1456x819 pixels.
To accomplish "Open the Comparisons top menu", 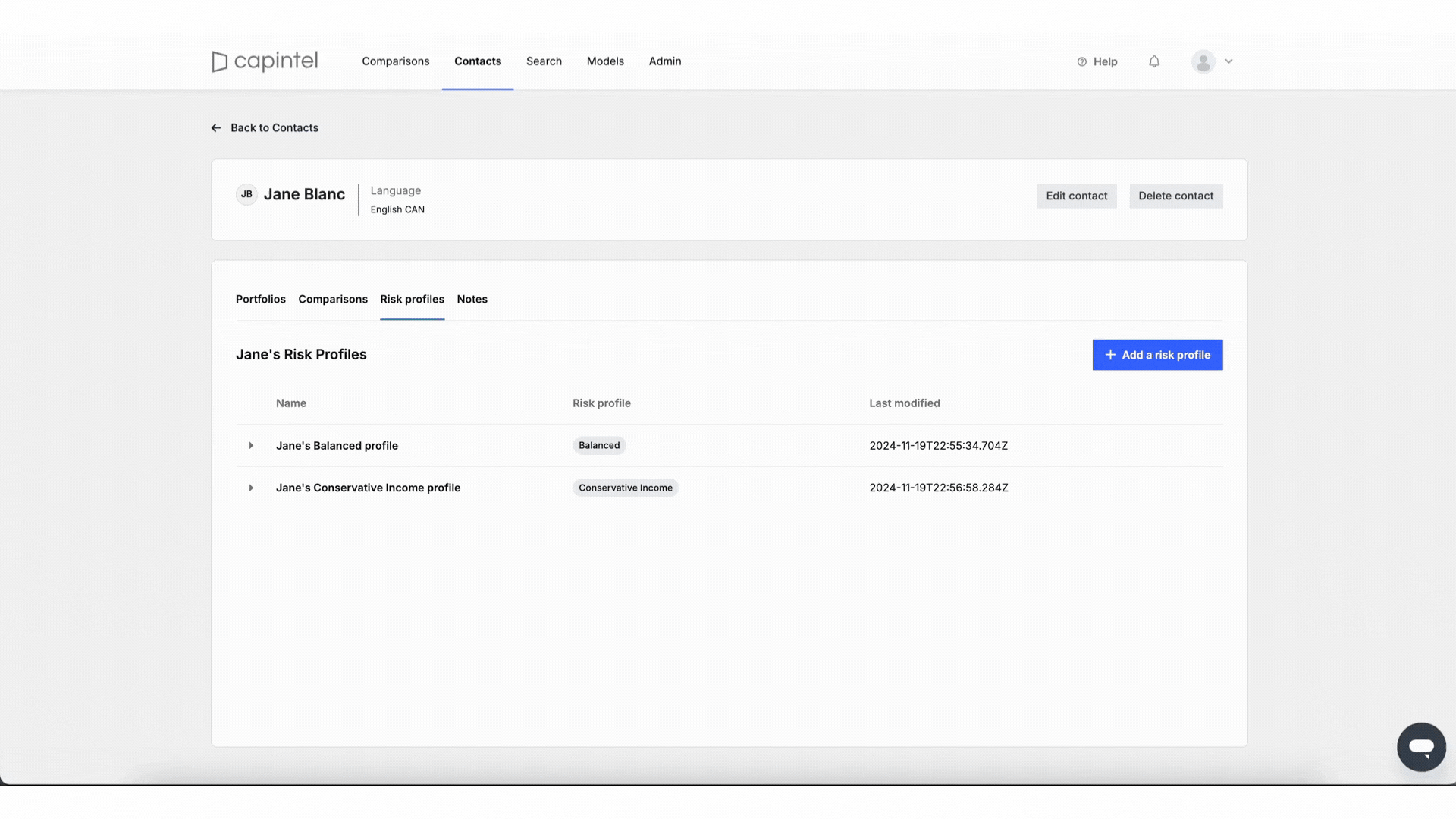I will (396, 61).
